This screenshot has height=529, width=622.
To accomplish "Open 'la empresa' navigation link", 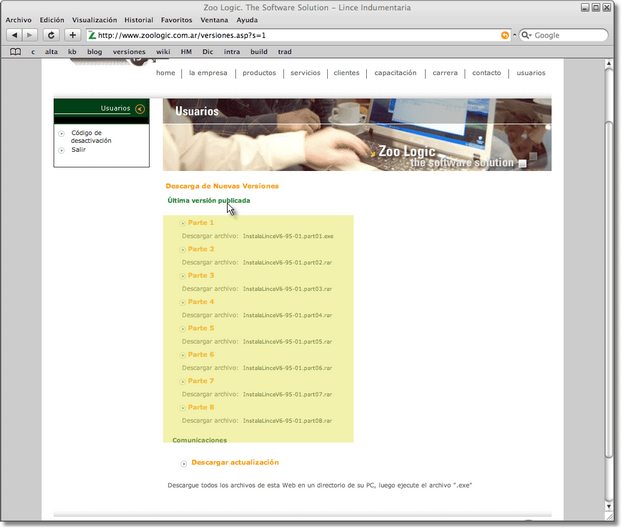I will (x=208, y=73).
